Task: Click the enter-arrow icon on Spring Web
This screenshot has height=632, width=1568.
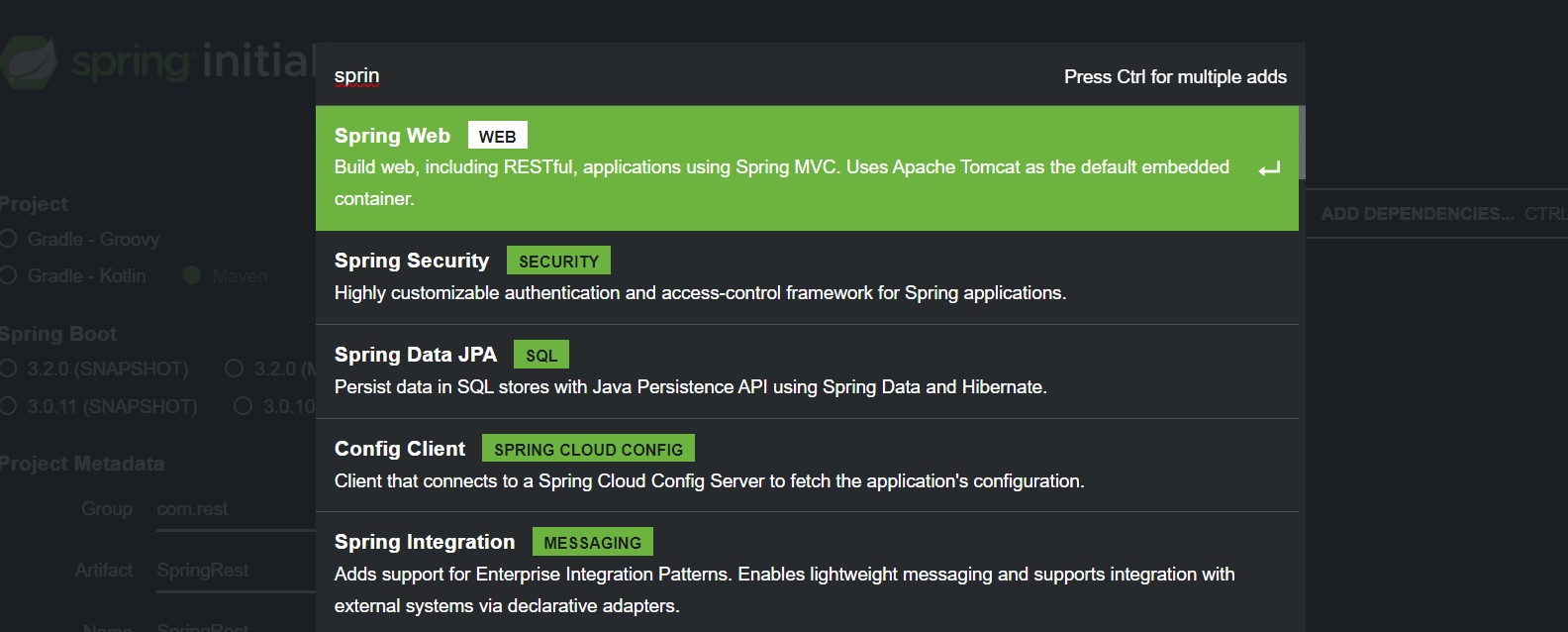Action: coord(1269,169)
